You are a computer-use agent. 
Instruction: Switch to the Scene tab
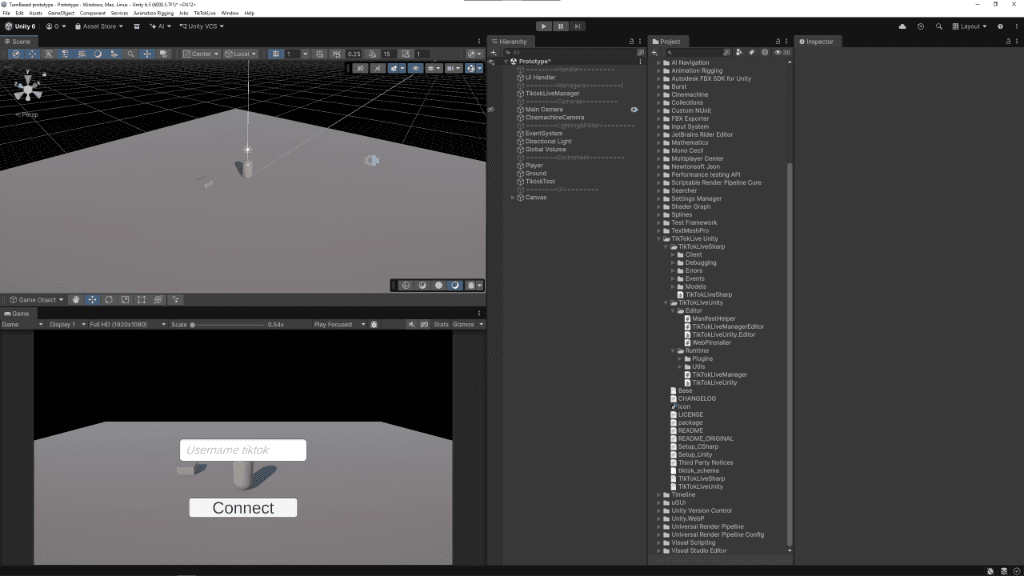click(x=18, y=41)
